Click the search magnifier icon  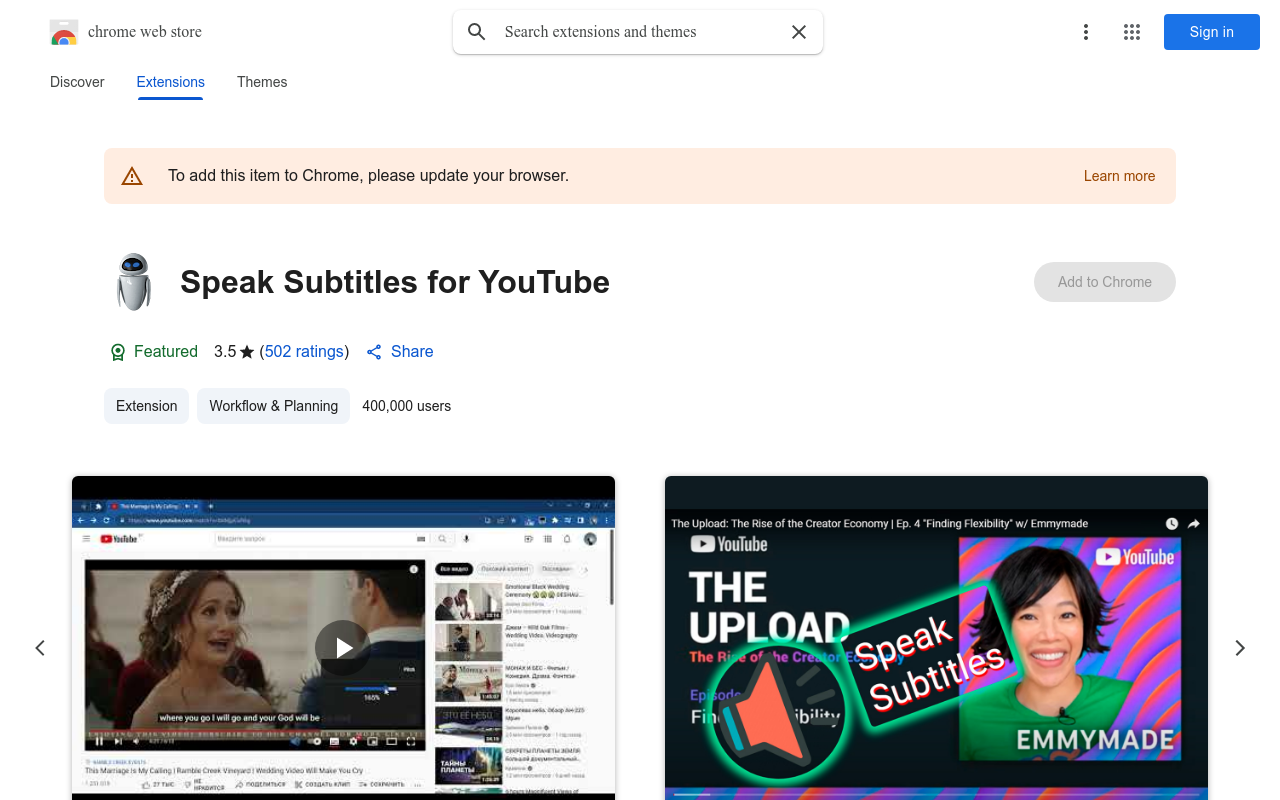[x=477, y=32]
